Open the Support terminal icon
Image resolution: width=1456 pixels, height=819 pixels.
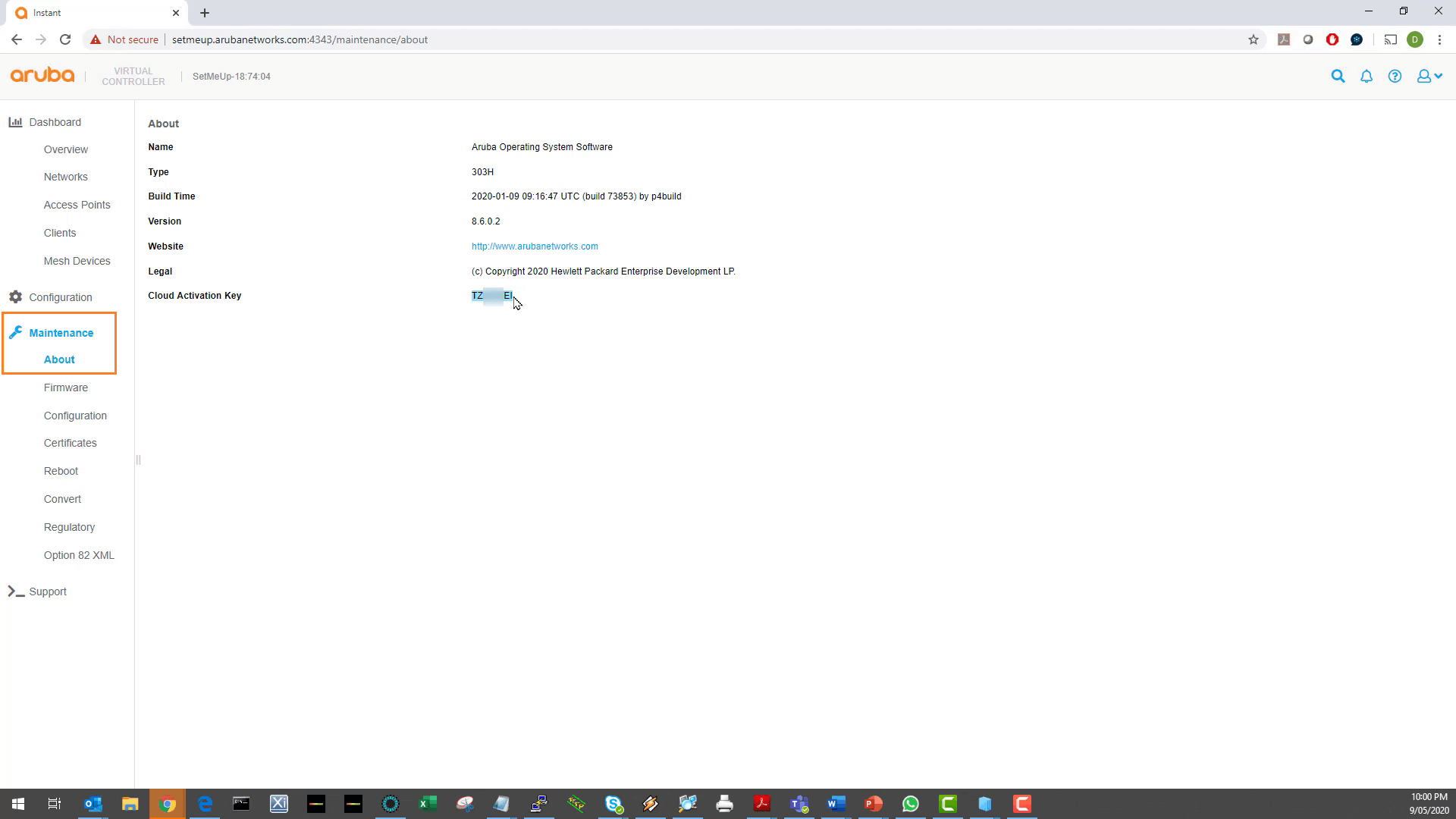[15, 591]
